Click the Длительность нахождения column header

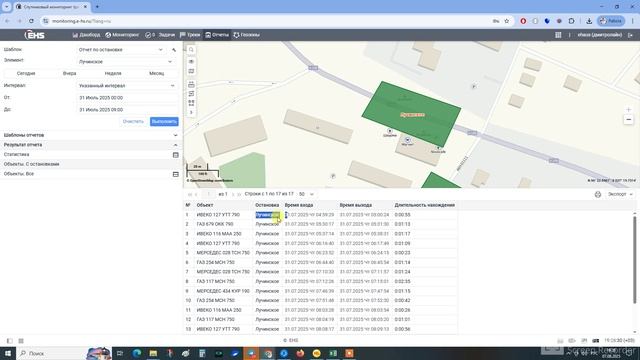coord(424,205)
